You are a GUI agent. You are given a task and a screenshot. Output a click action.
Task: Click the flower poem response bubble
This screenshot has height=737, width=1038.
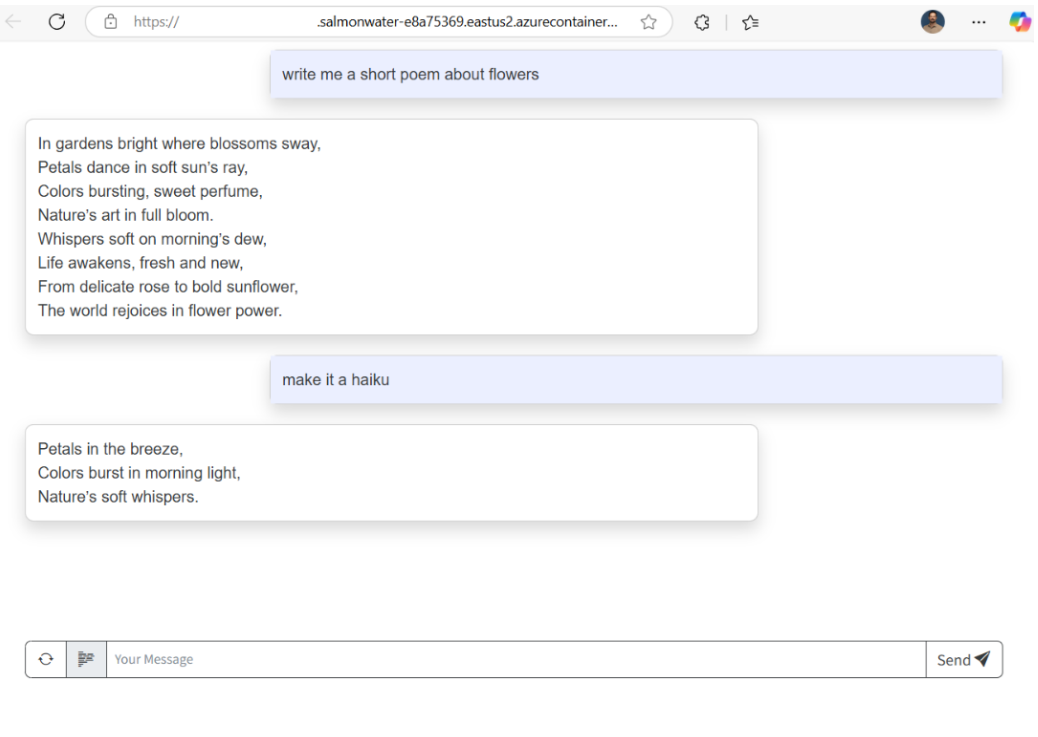(x=391, y=226)
